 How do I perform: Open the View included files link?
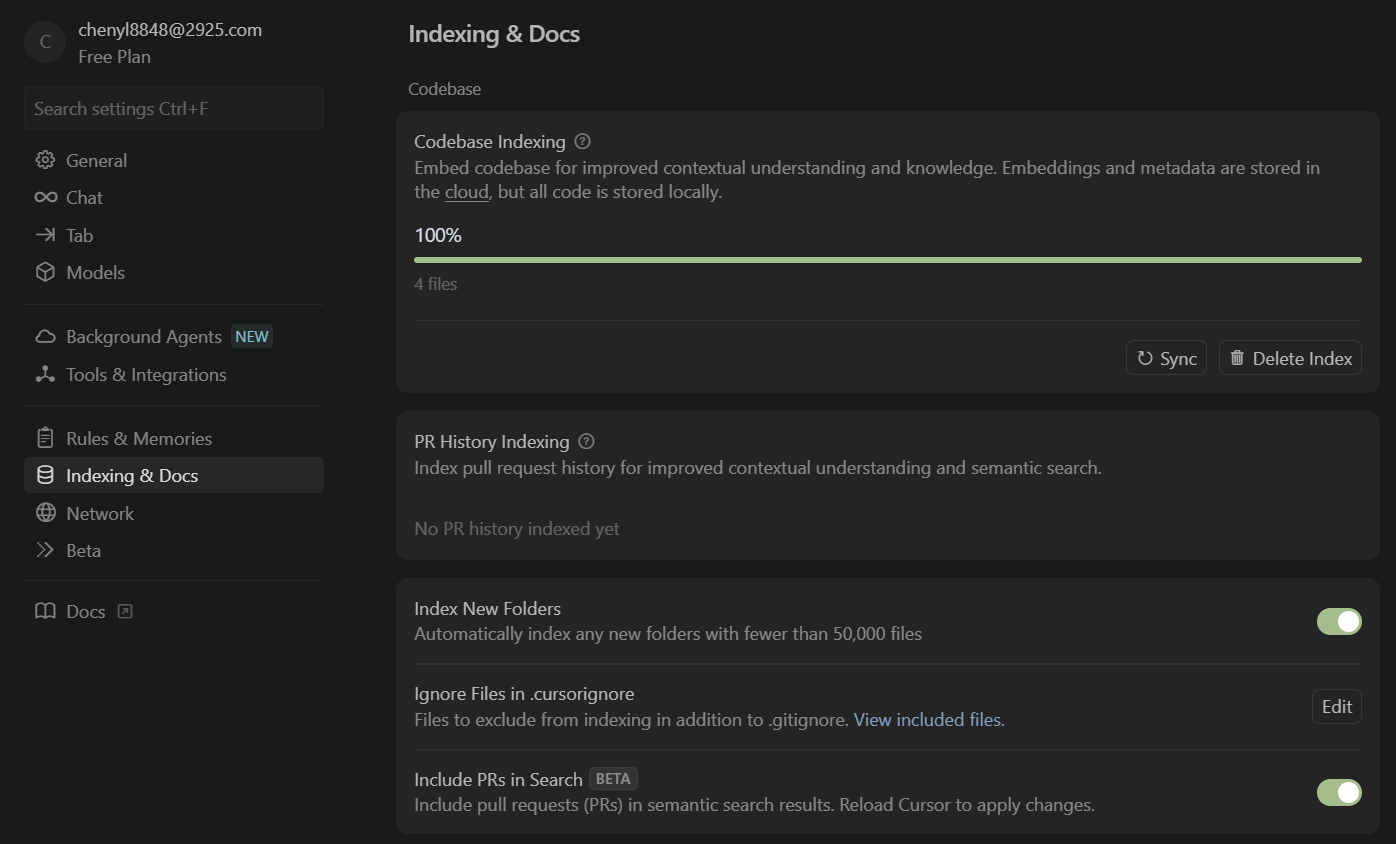[x=928, y=720]
